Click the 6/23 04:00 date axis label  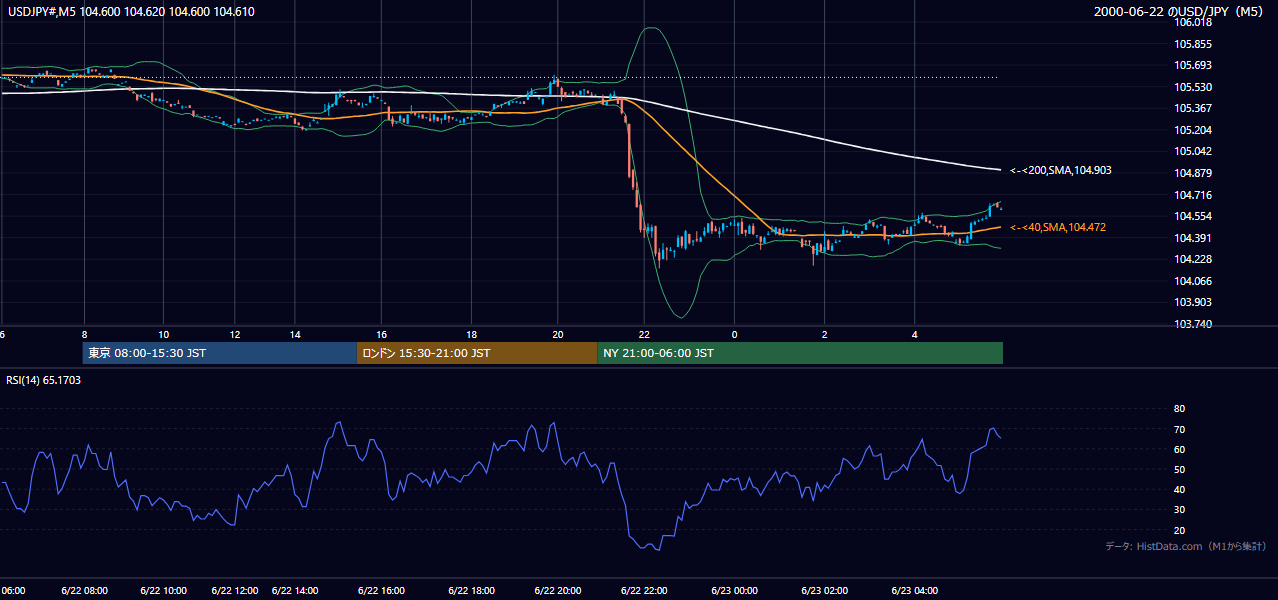915,590
